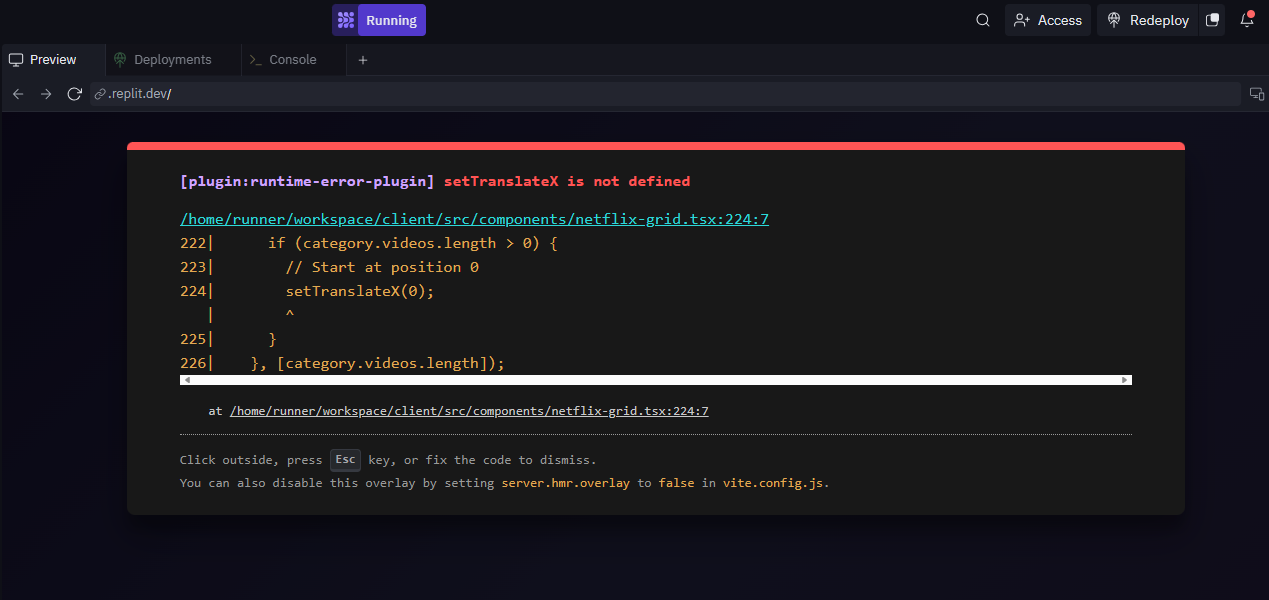Open the notifications bell
1269x600 pixels.
(1247, 20)
